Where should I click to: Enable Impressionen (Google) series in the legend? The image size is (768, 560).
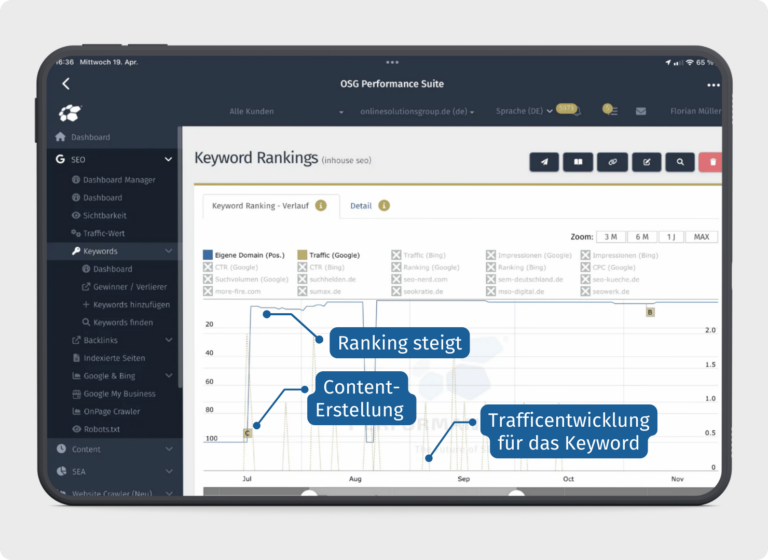(x=529, y=255)
